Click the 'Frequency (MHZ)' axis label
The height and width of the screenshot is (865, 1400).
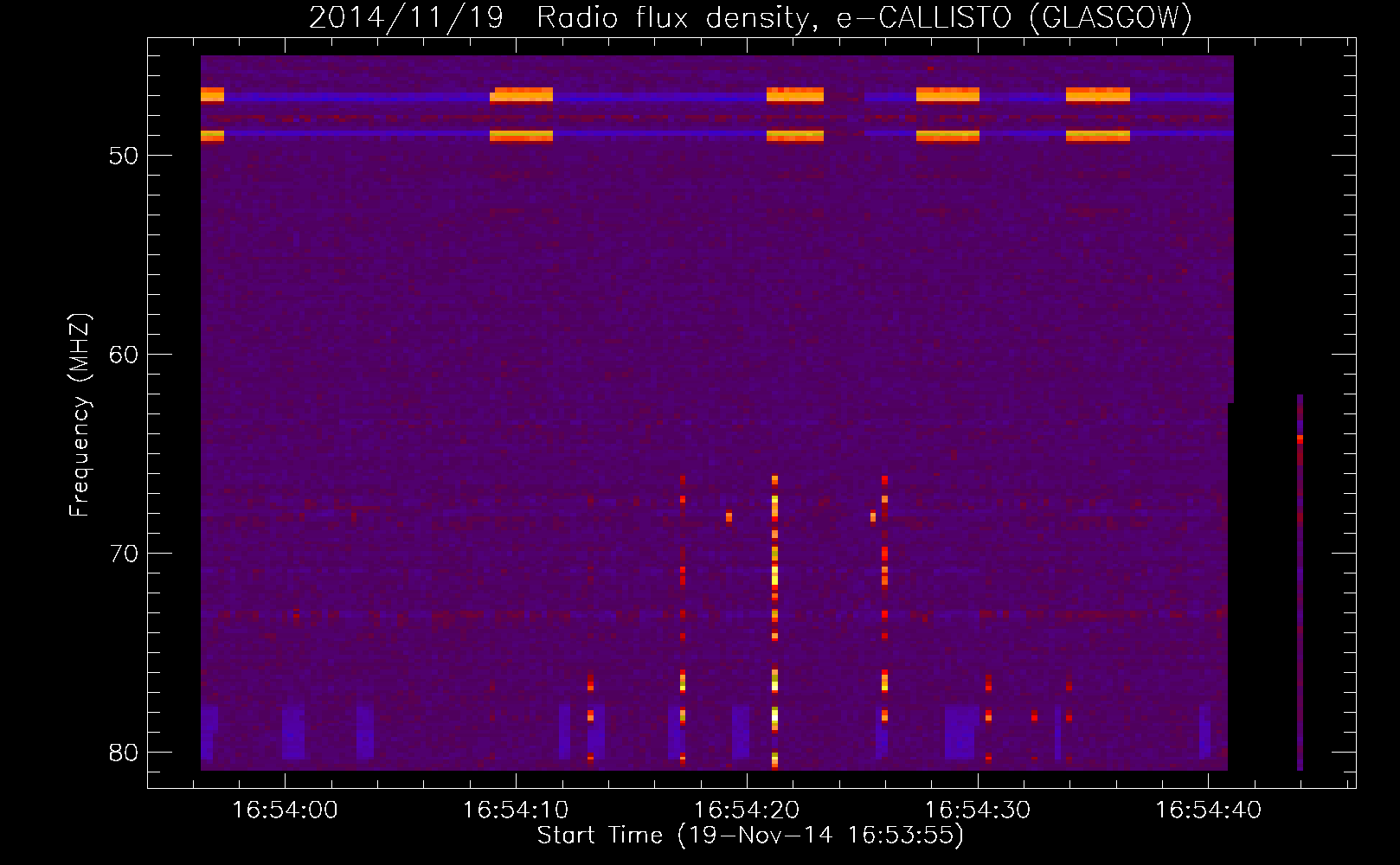[80, 415]
